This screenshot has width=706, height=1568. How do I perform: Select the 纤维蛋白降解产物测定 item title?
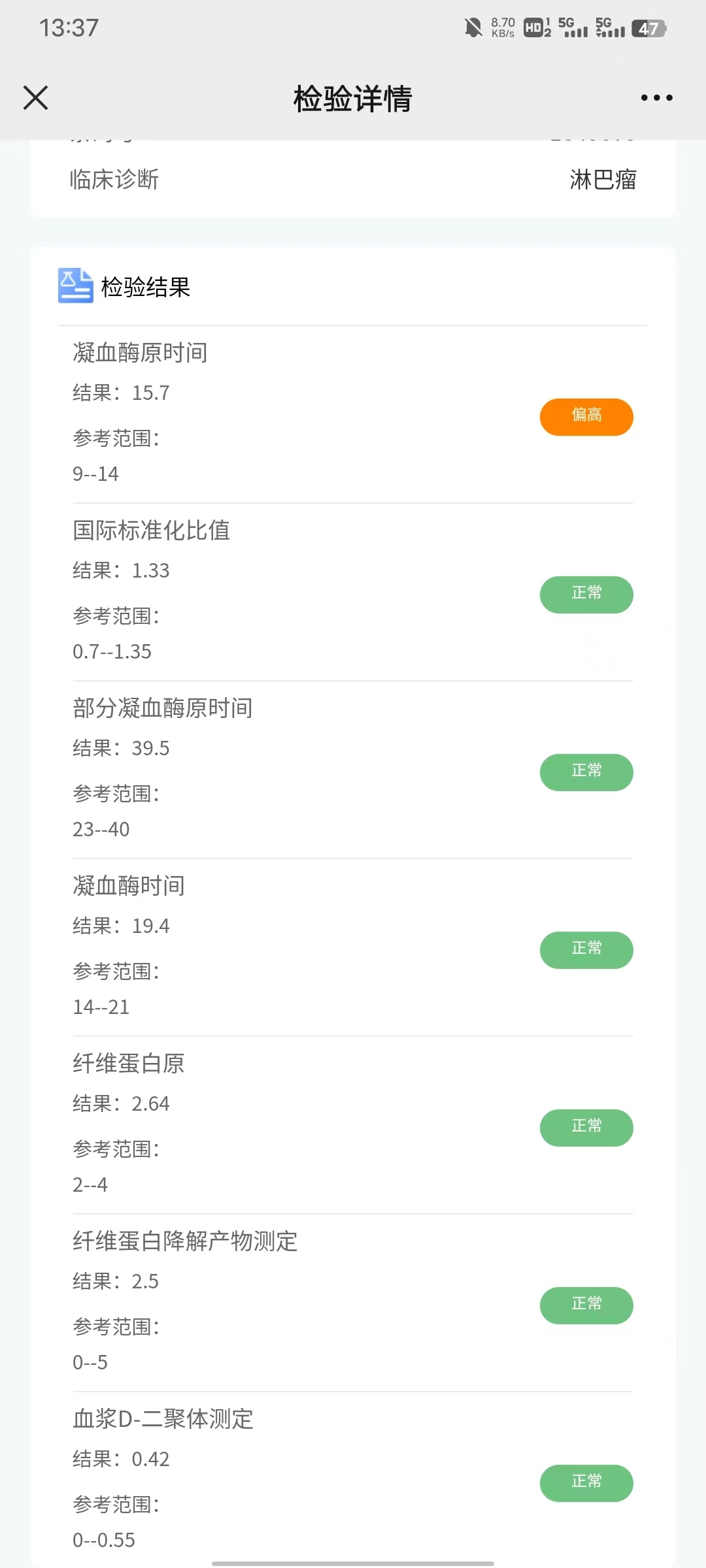(185, 1241)
